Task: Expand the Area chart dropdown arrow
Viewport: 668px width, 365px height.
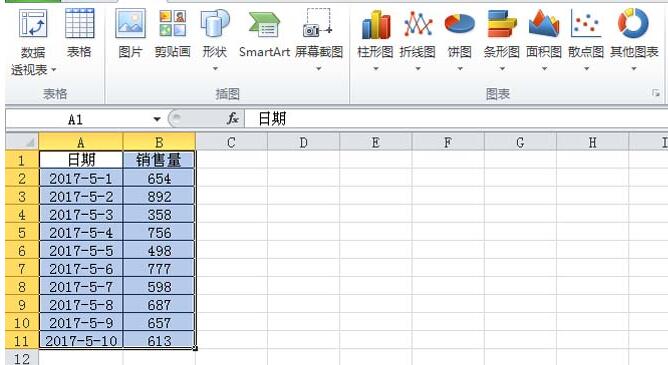Action: coord(544,69)
